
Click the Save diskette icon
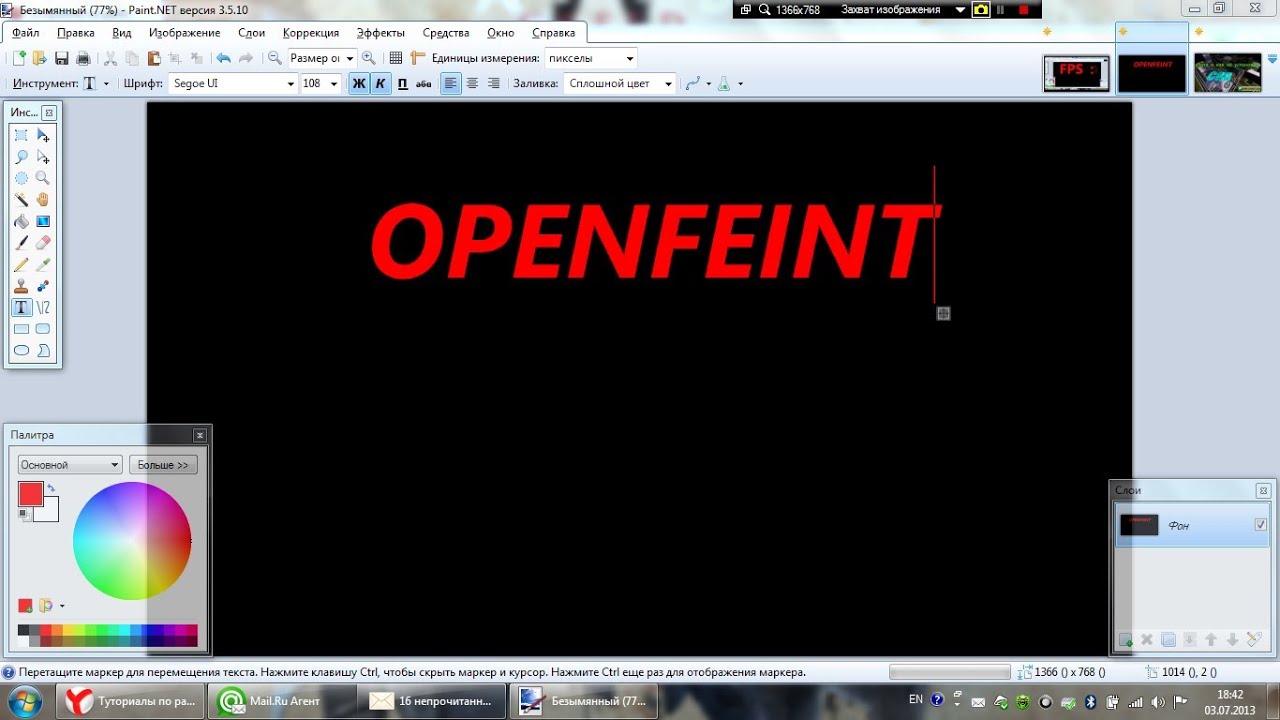click(x=62, y=58)
